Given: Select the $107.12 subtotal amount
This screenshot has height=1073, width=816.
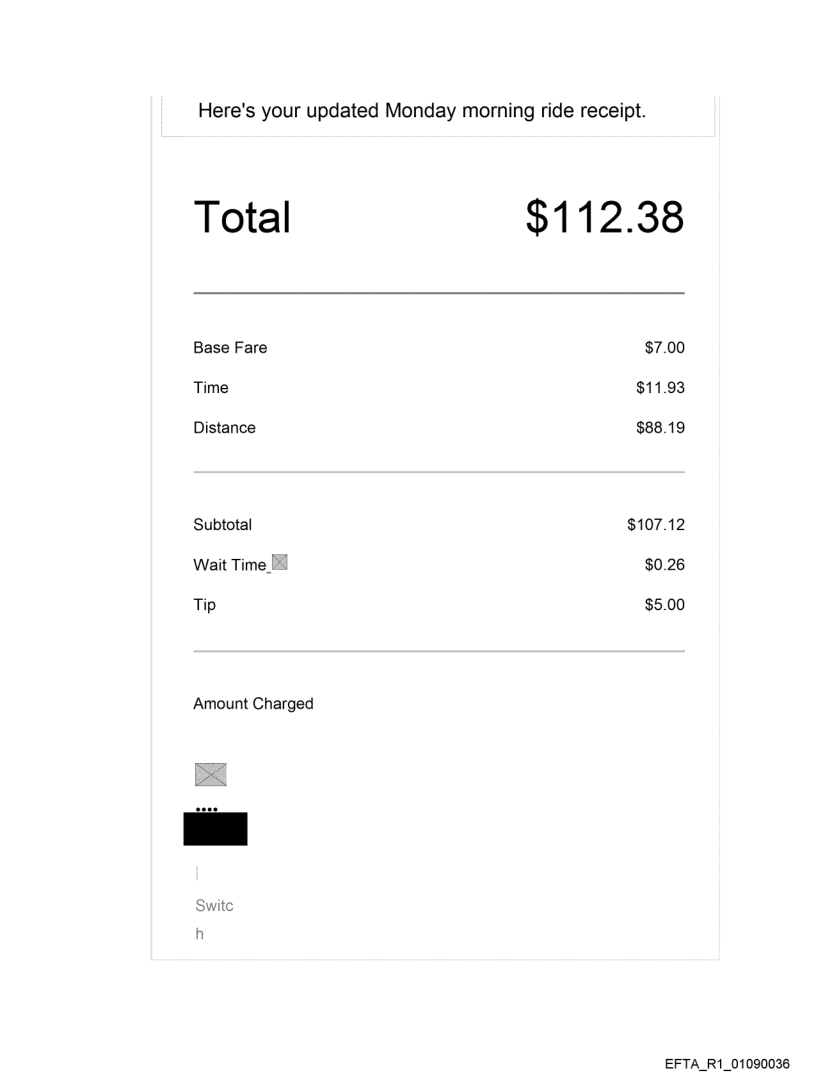Looking at the screenshot, I should pyautogui.click(x=656, y=524).
